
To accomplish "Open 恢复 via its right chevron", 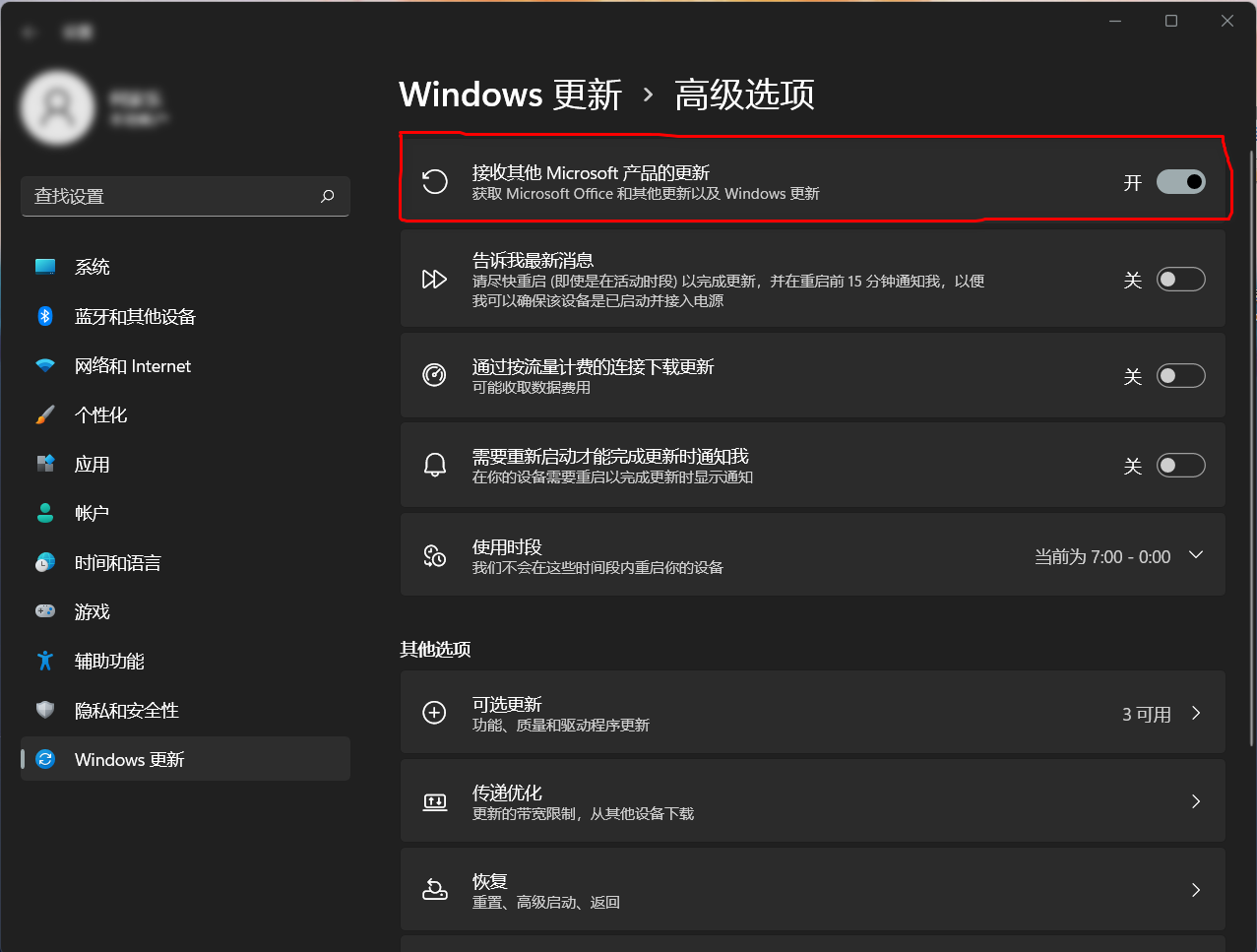I will tap(1196, 890).
